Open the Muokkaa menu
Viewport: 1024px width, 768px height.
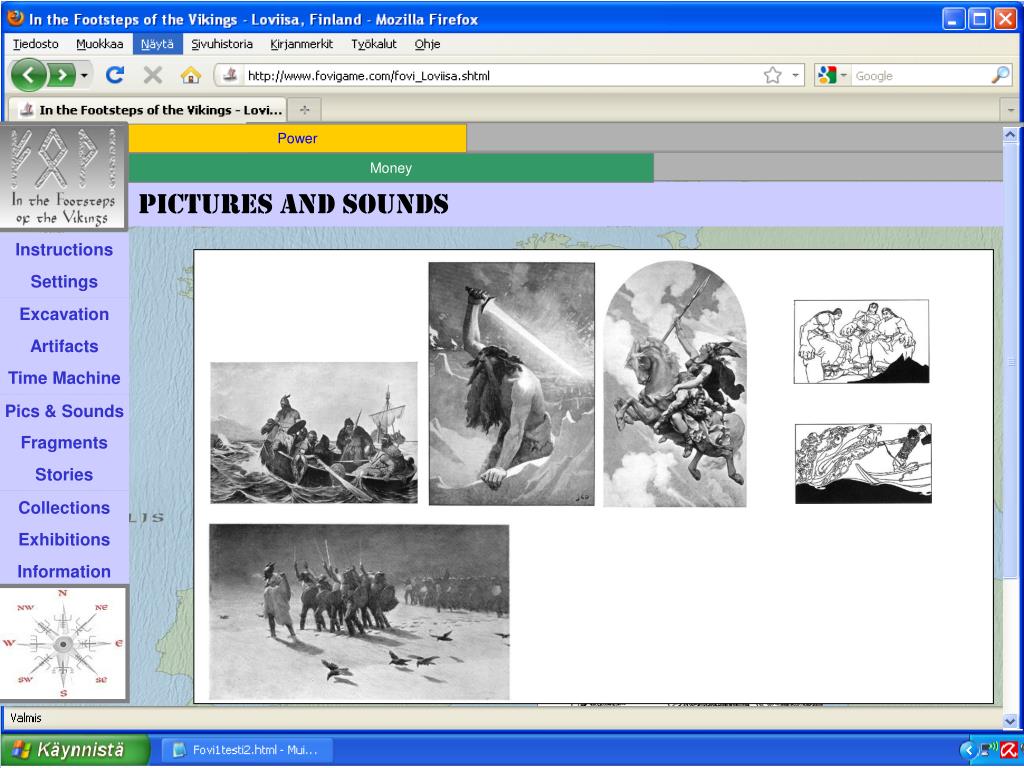(x=100, y=44)
